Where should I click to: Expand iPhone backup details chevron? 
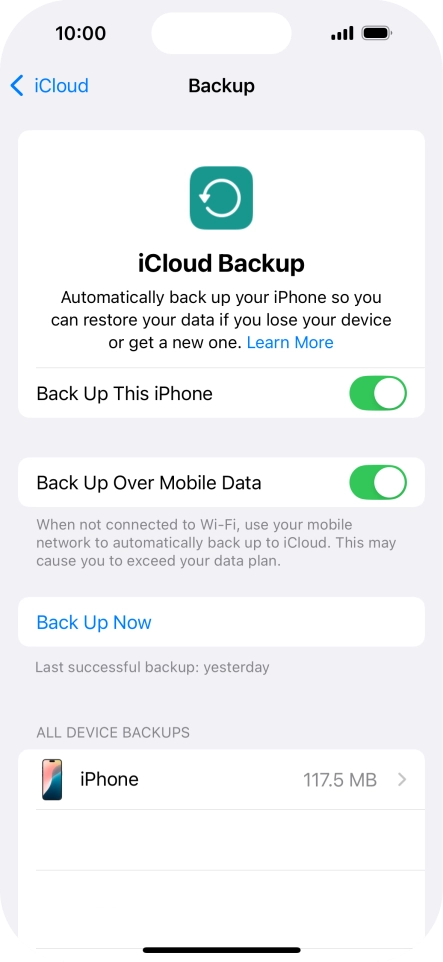tap(402, 779)
